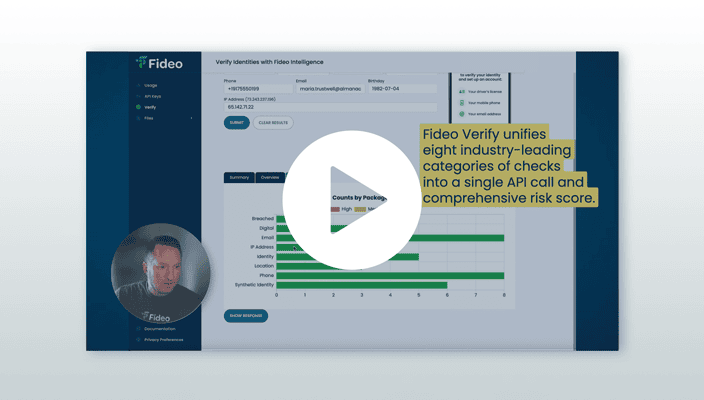Click the Documentation sidebar icon
The image size is (704, 400).
click(x=138, y=329)
